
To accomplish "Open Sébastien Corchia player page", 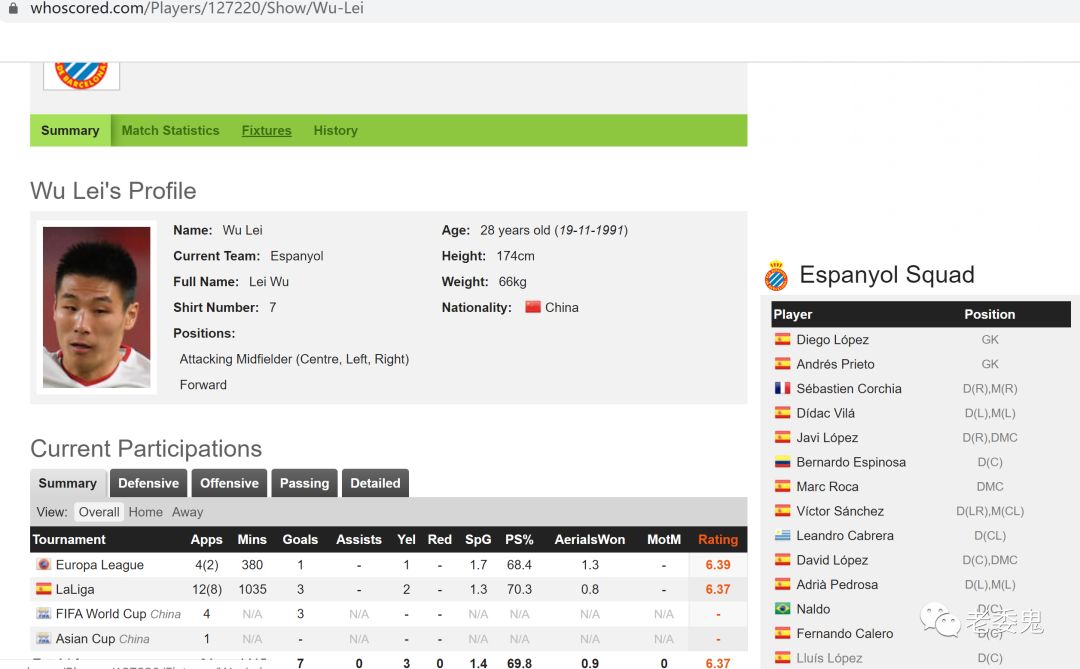I will pyautogui.click(x=849, y=388).
